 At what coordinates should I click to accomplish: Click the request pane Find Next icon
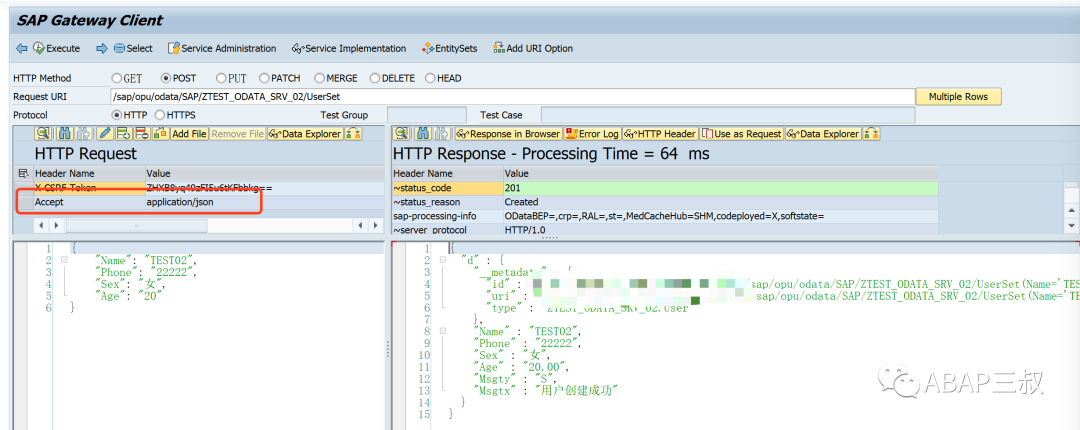point(83,134)
